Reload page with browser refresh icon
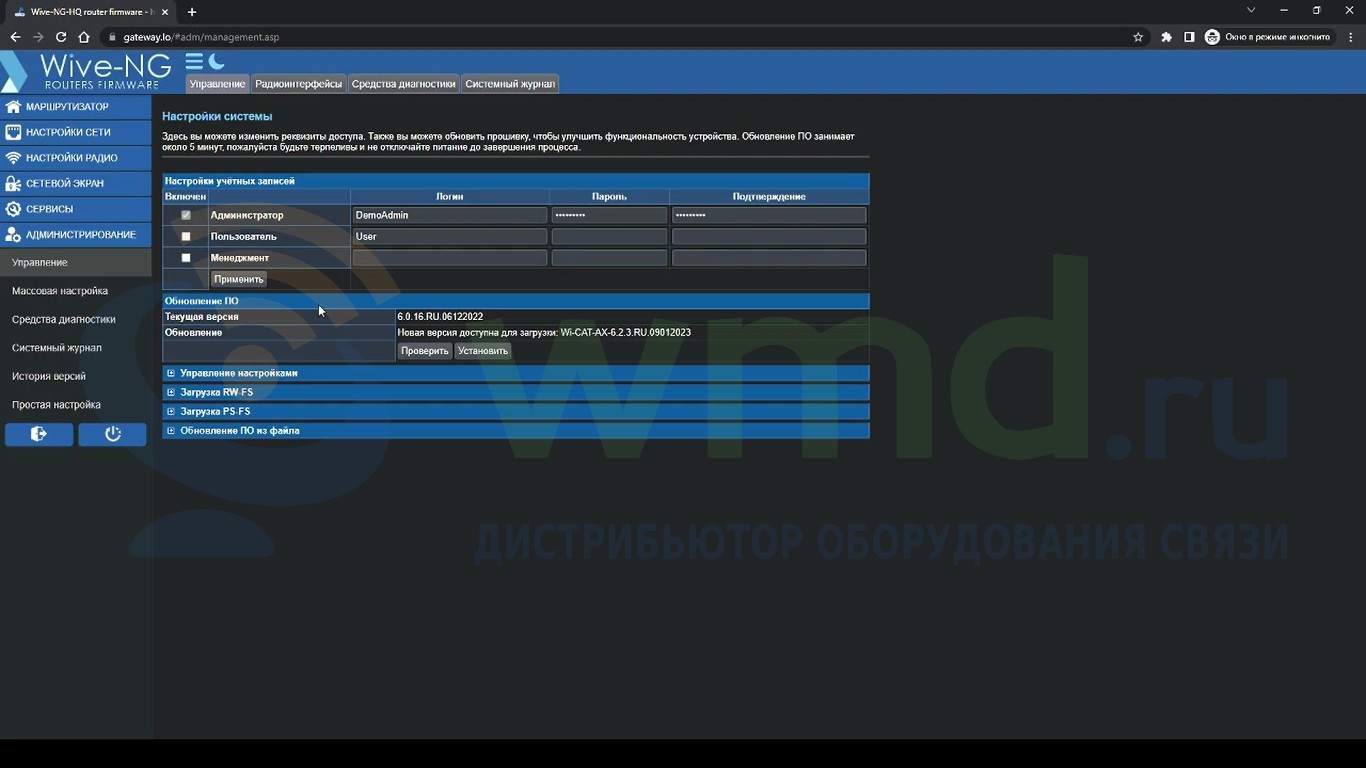 click(x=61, y=37)
